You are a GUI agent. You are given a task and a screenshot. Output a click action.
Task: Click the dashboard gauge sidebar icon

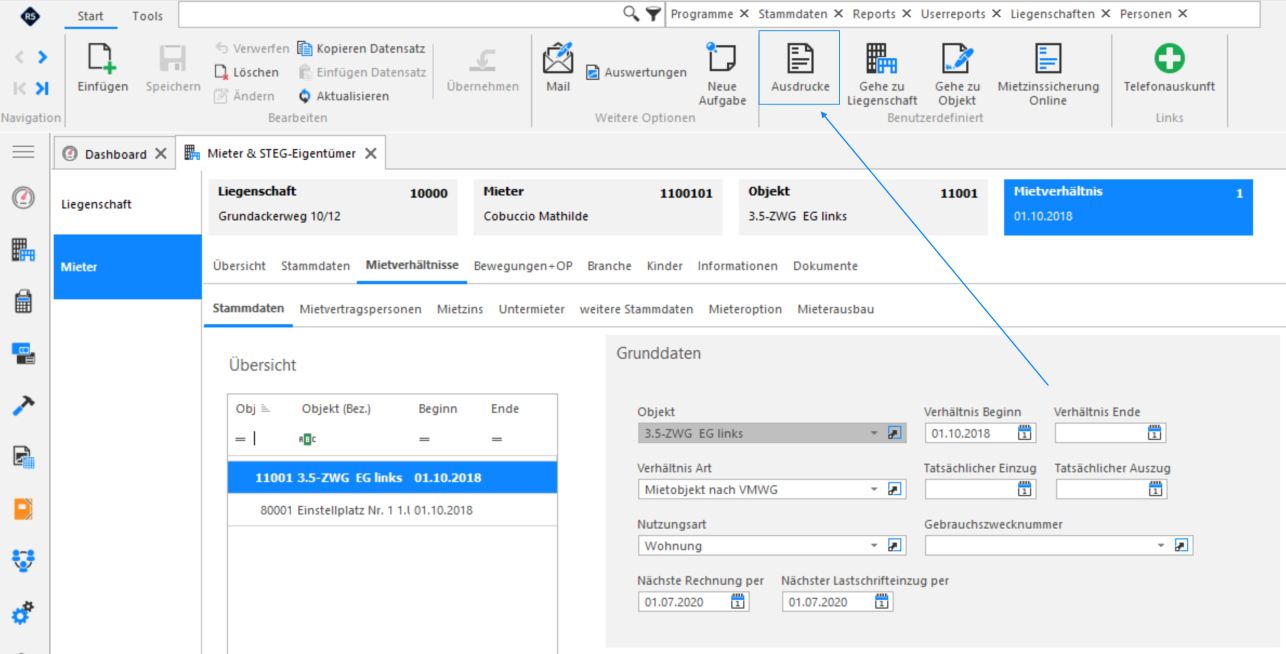23,197
